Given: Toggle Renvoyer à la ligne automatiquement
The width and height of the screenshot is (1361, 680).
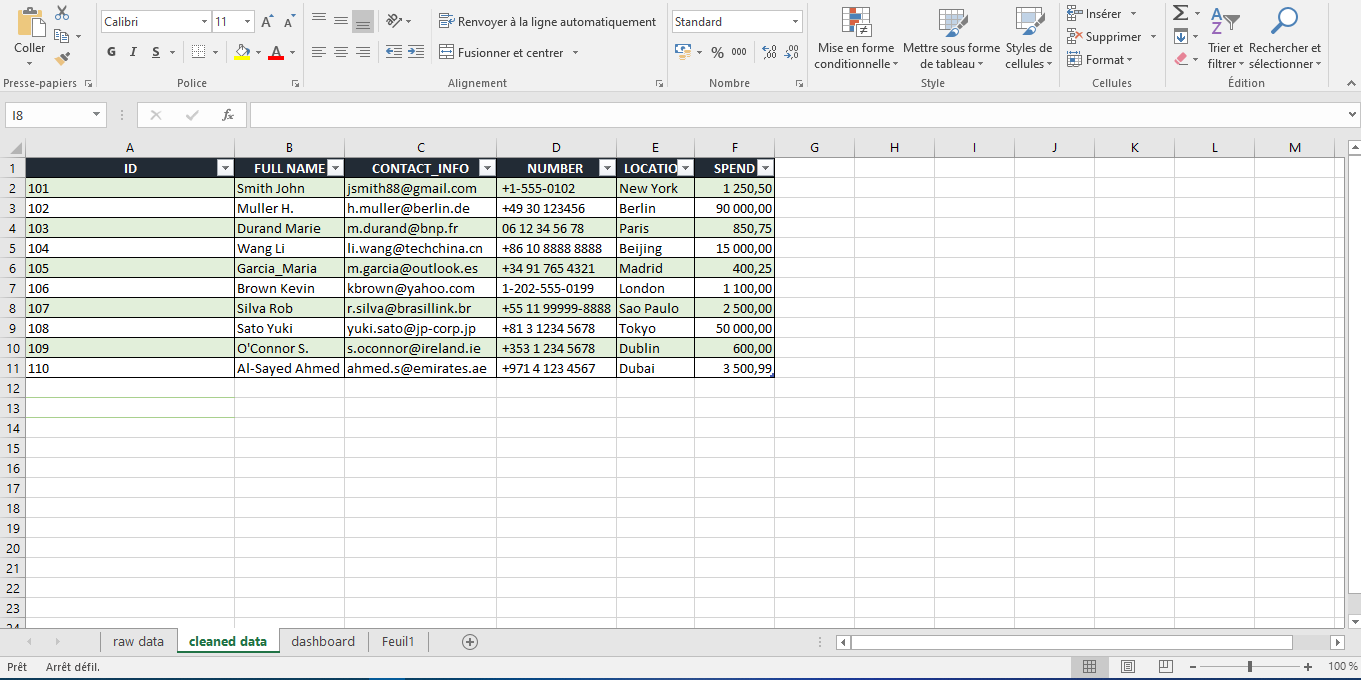Looking at the screenshot, I should coord(547,21).
